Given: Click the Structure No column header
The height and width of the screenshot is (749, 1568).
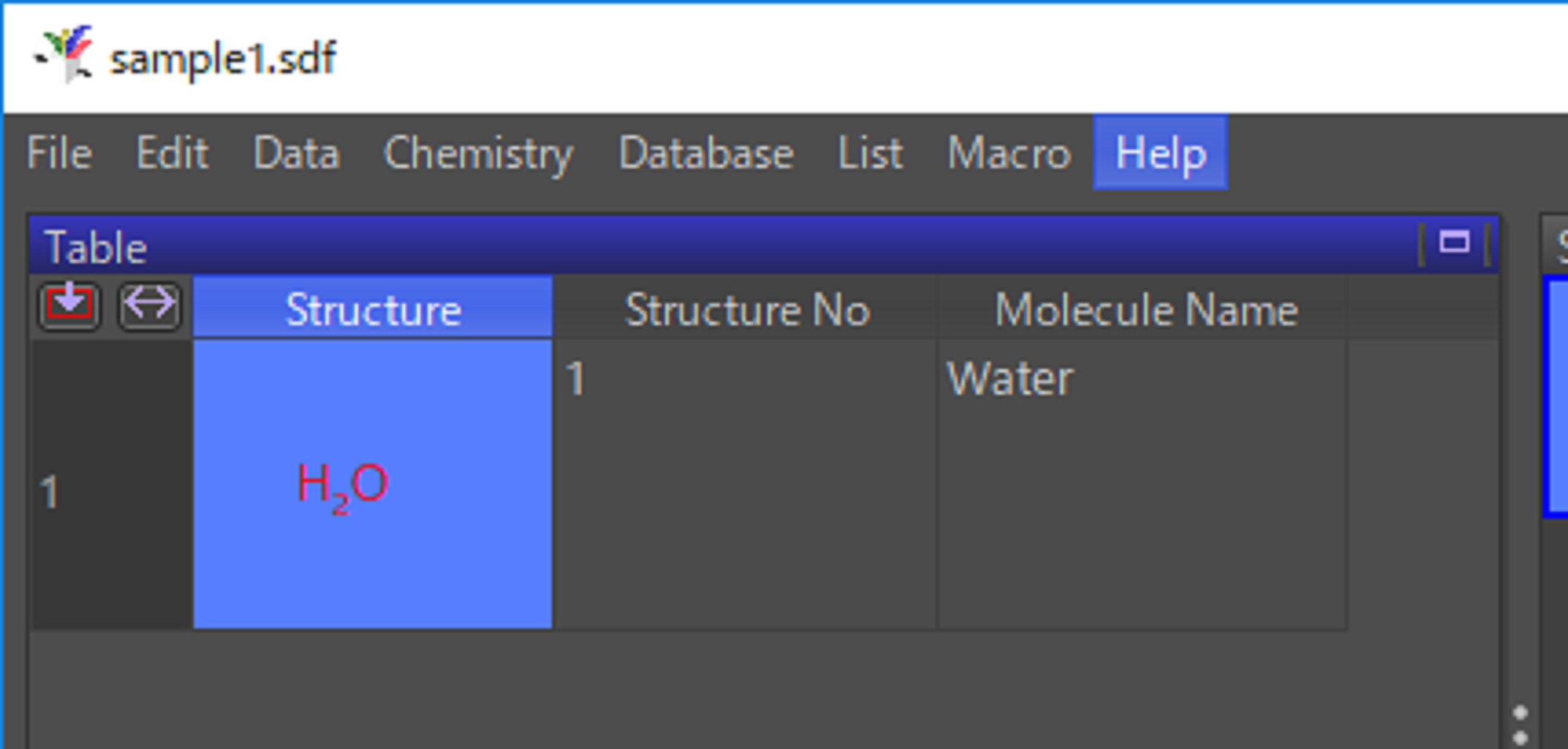Looking at the screenshot, I should (x=746, y=310).
